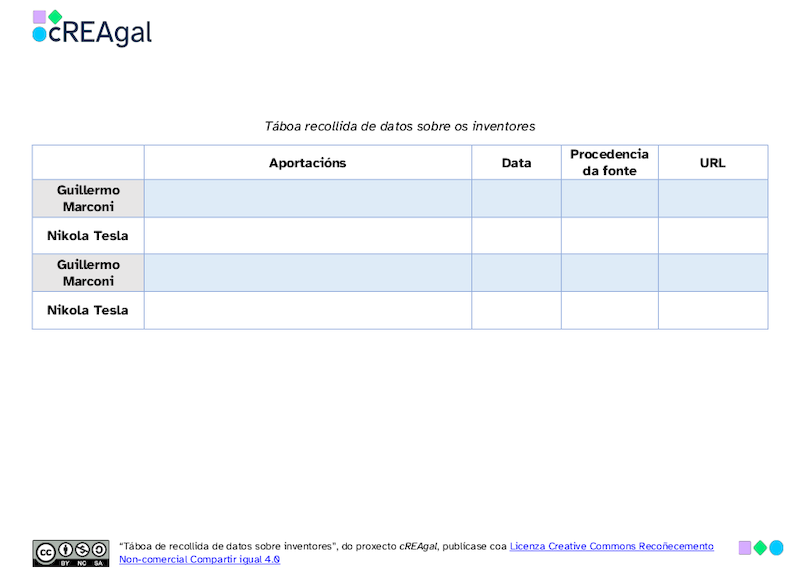800x582 pixels.
Task: Click the purple square in the cREAgal logo
Action: (x=40, y=16)
